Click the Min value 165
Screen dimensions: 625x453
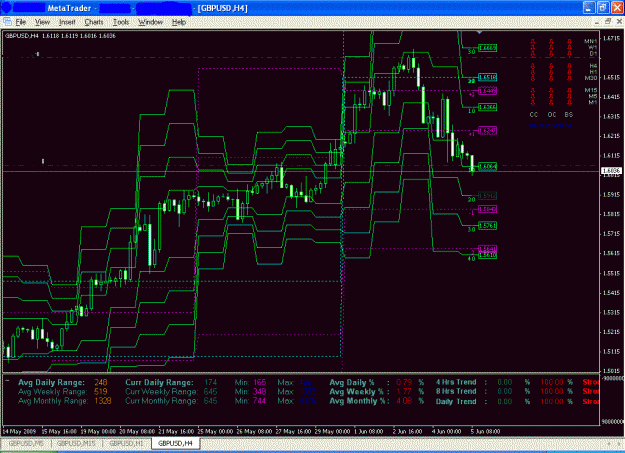tap(259, 382)
